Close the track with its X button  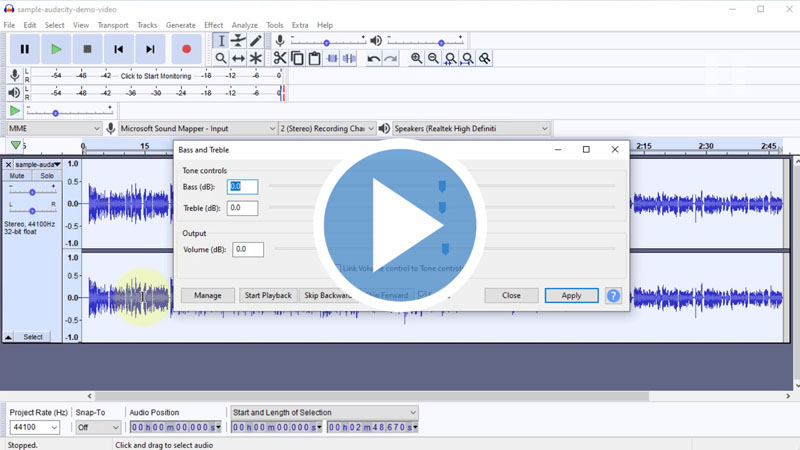(x=9, y=164)
